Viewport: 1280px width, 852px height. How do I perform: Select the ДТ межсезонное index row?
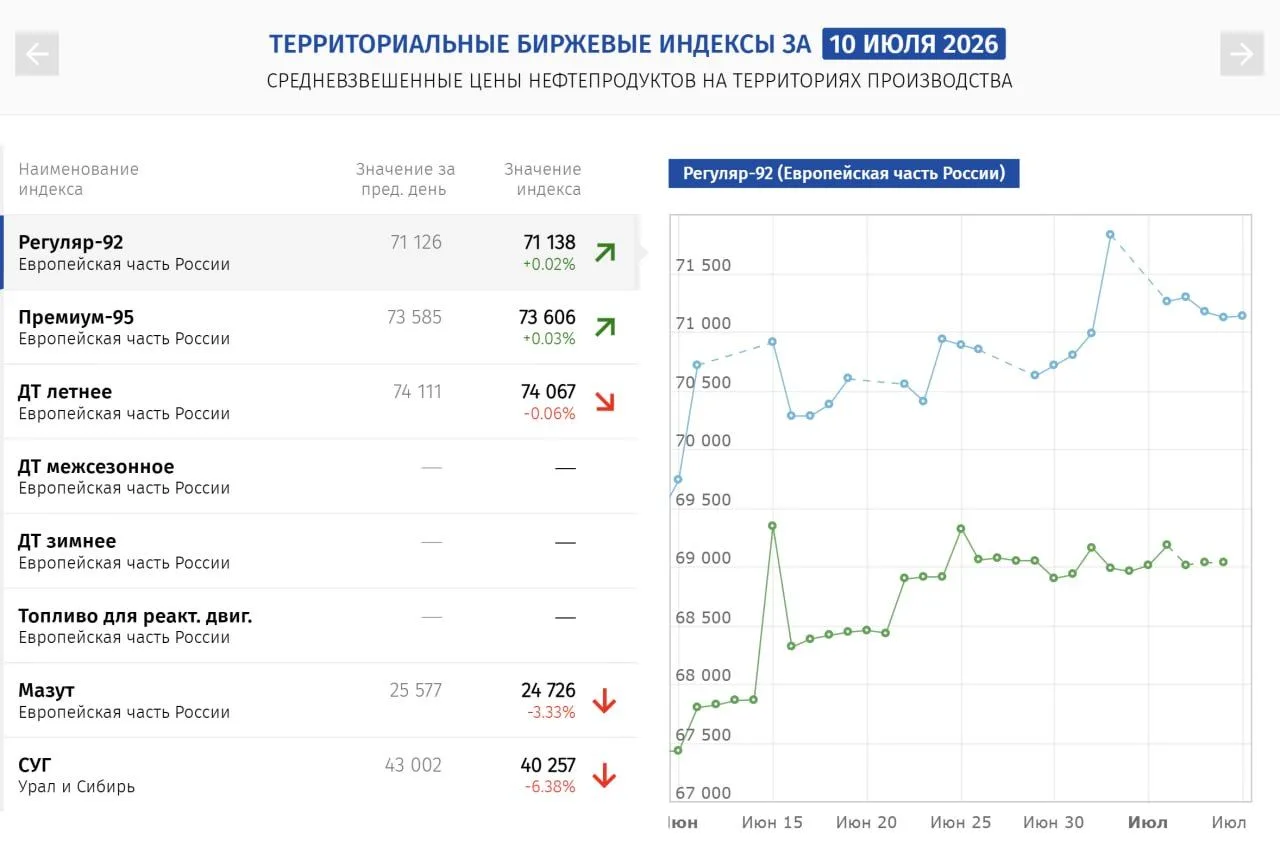click(320, 477)
